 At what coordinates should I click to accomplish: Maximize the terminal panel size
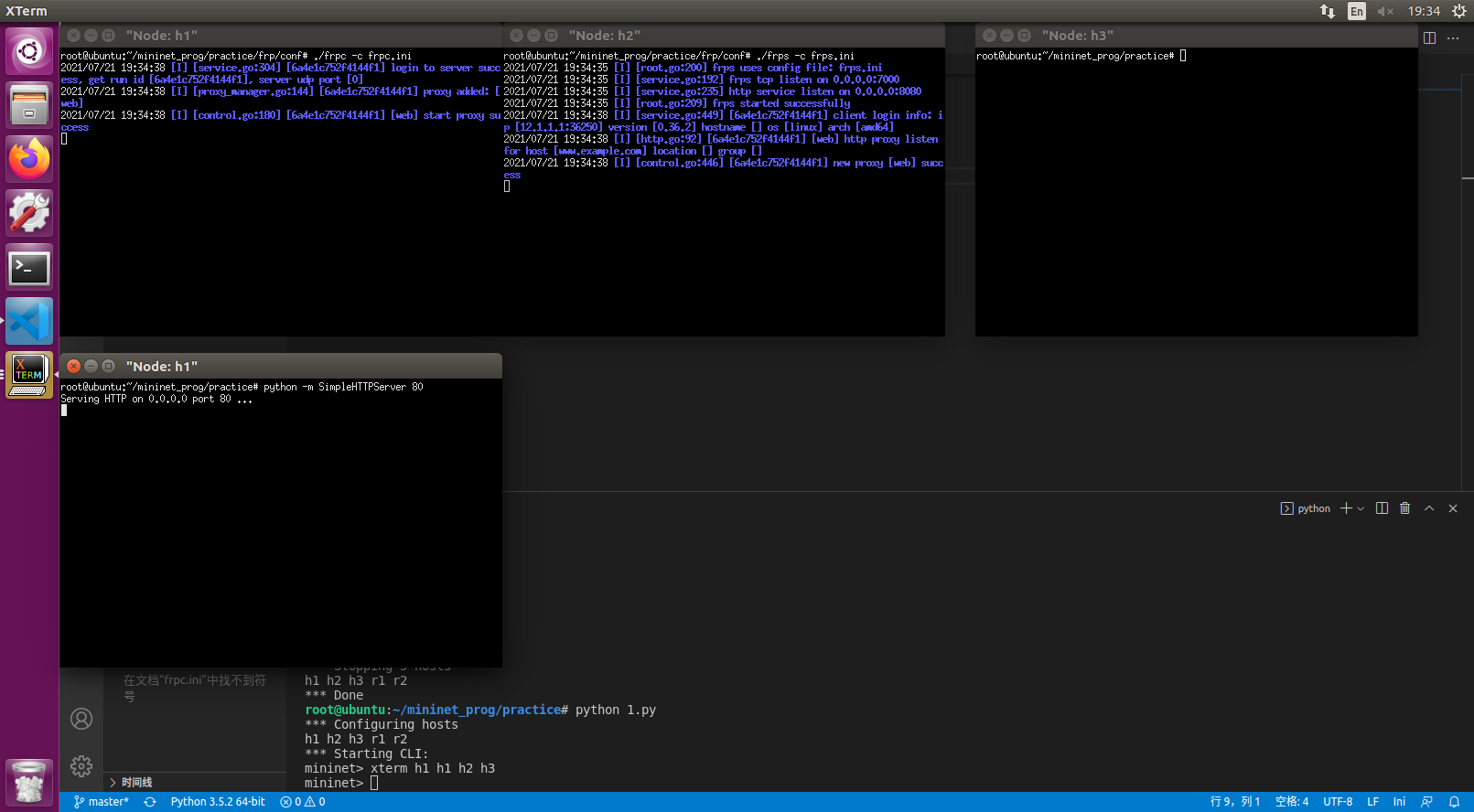point(1429,508)
